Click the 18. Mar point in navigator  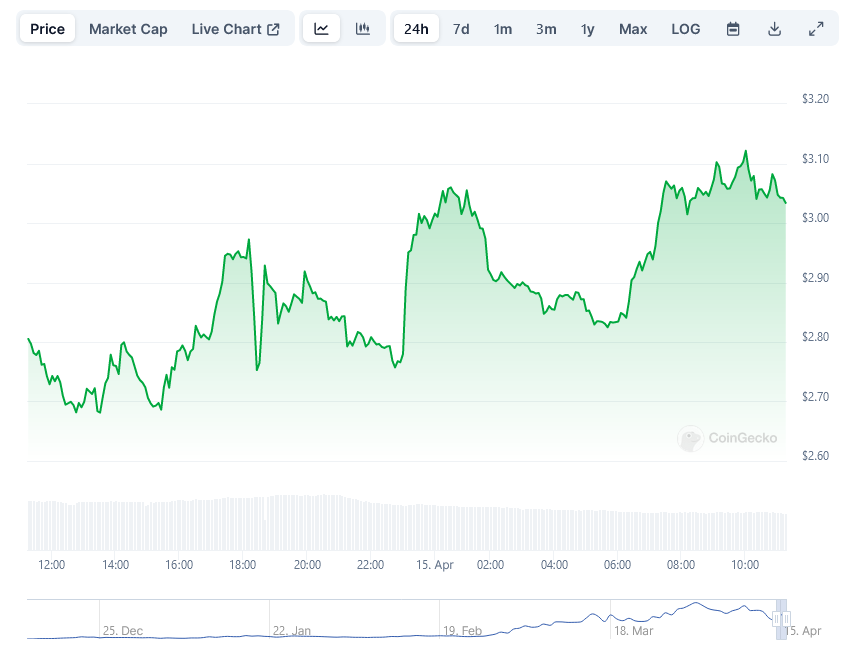(x=633, y=631)
